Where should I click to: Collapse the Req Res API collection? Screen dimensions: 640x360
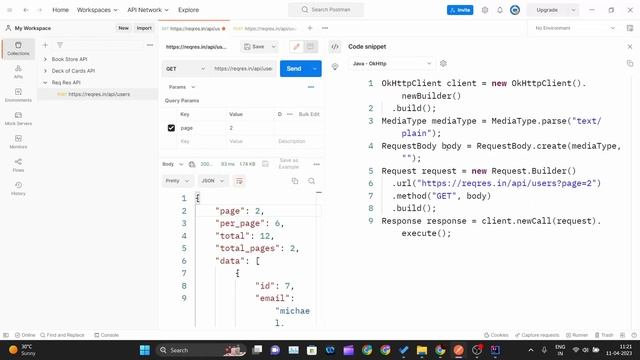pos(45,82)
